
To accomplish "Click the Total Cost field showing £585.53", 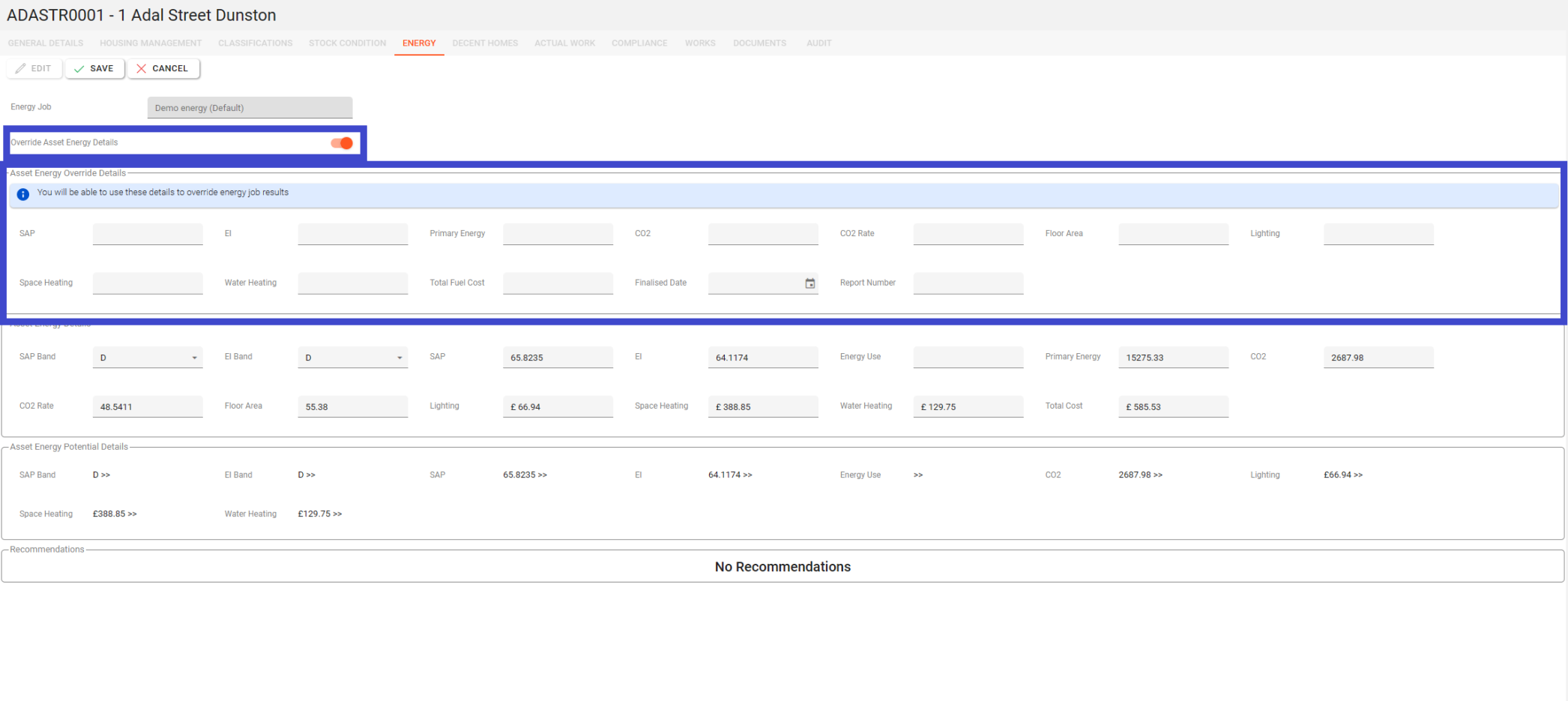I will tap(1173, 407).
